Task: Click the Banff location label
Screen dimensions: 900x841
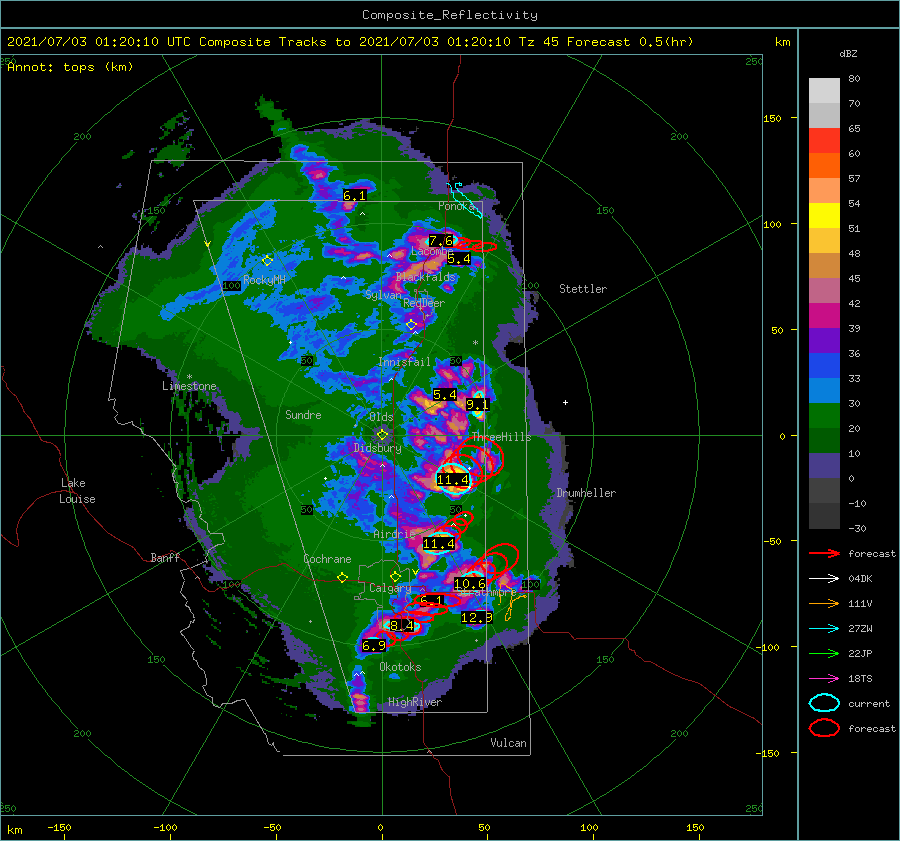Action: tap(165, 557)
